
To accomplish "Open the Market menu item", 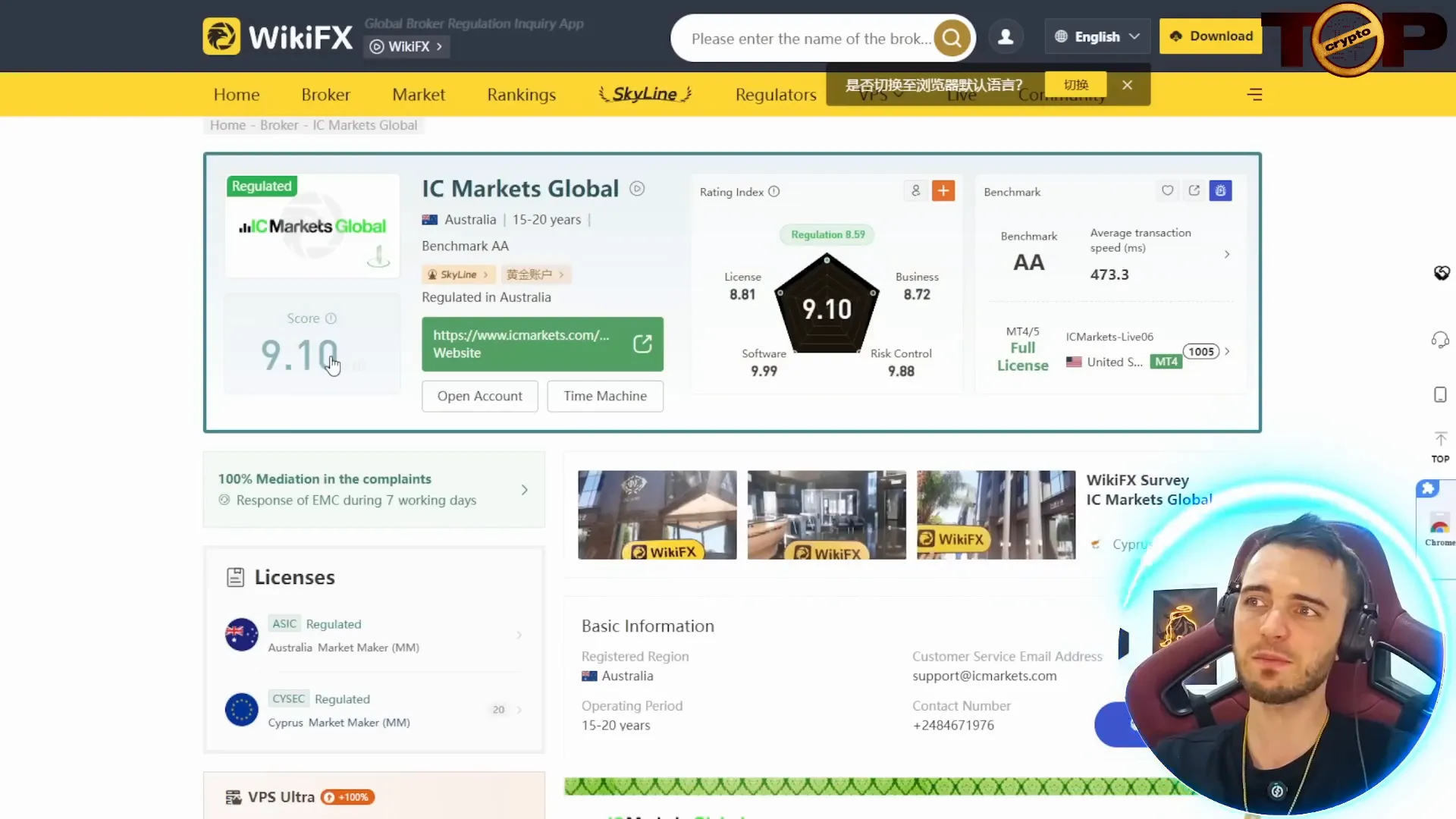I will 419,95.
